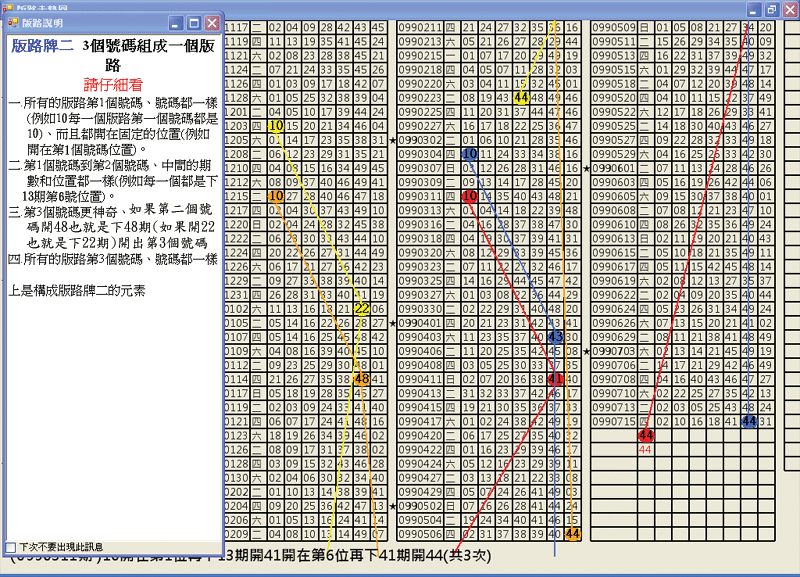Select draw period 0990401
Viewport: 800px width, 577px height.
pos(420,323)
